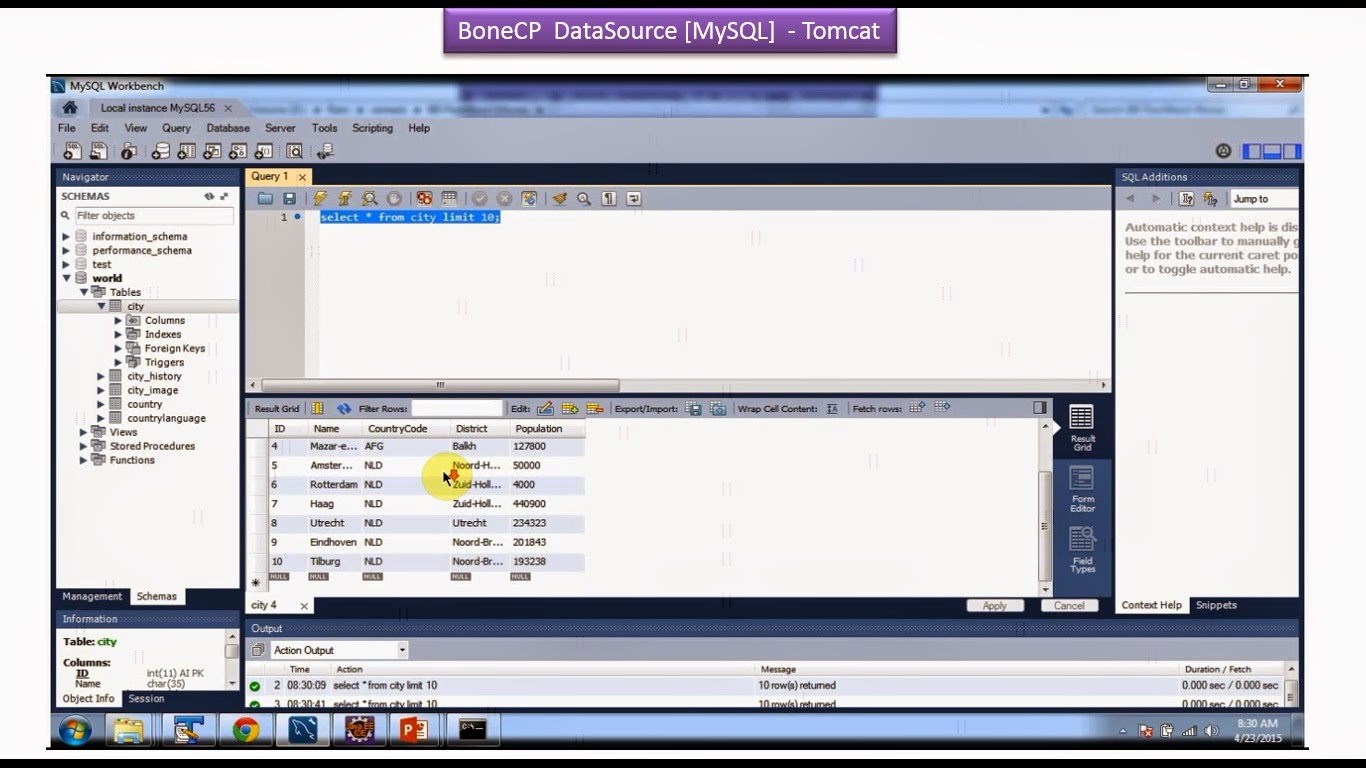
Task: Rollback transaction X icon
Action: 504,198
